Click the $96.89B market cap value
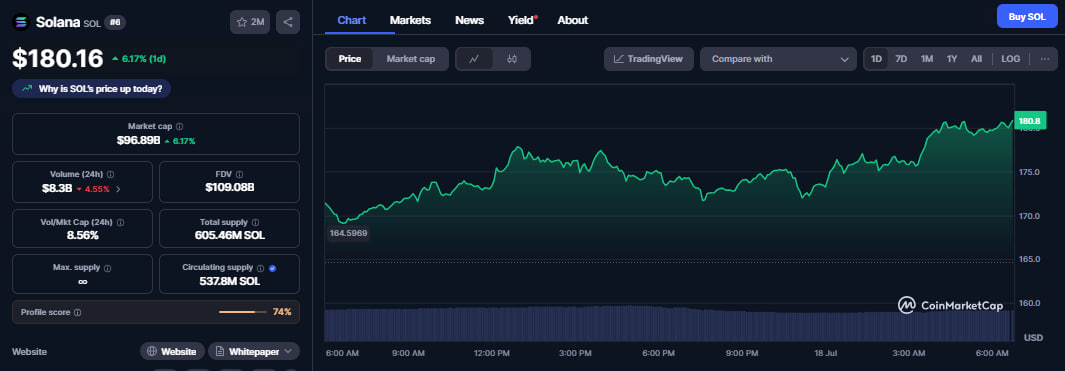The width and height of the screenshot is (1065, 371). (139, 141)
